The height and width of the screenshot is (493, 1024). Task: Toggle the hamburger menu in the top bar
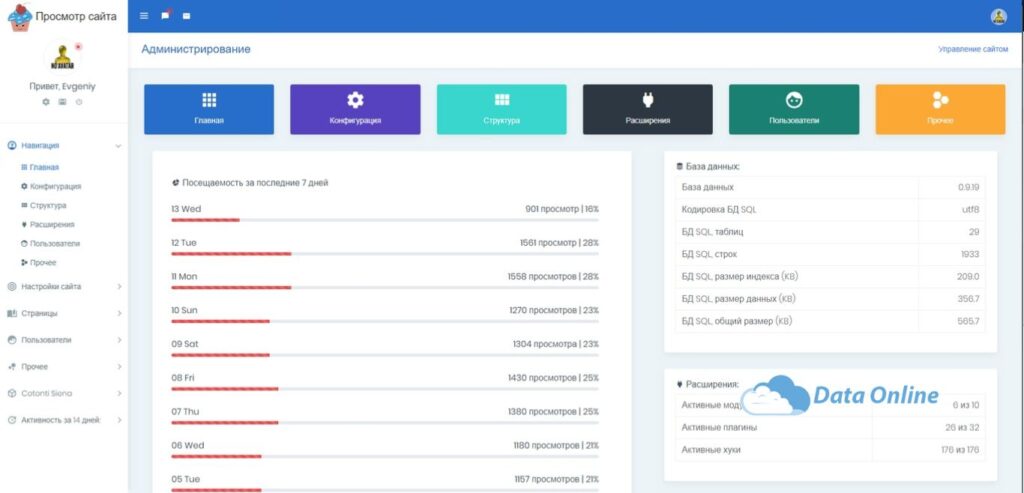144,16
